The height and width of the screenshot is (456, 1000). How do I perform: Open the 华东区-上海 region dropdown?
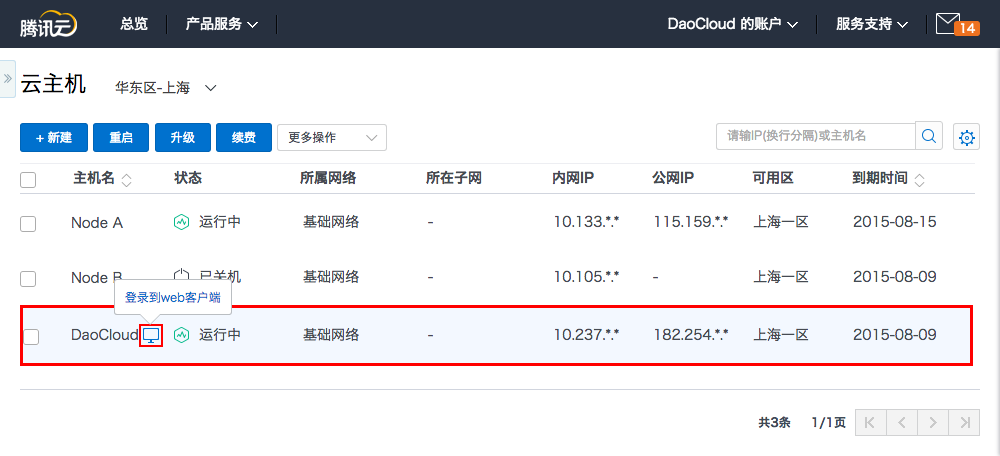pos(166,88)
